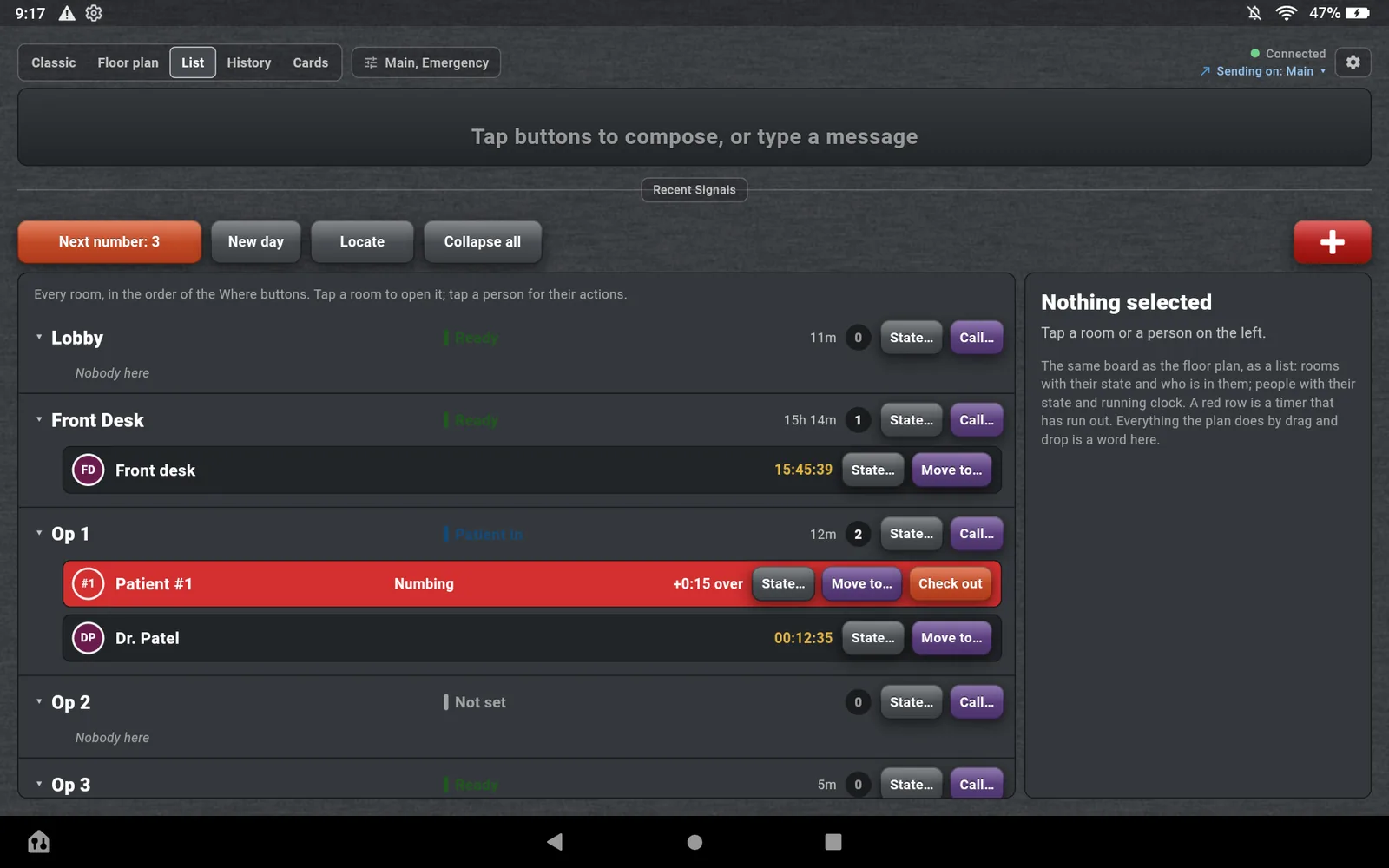Tap the warning triangle status icon
This screenshot has height=868, width=1389.
[67, 13]
